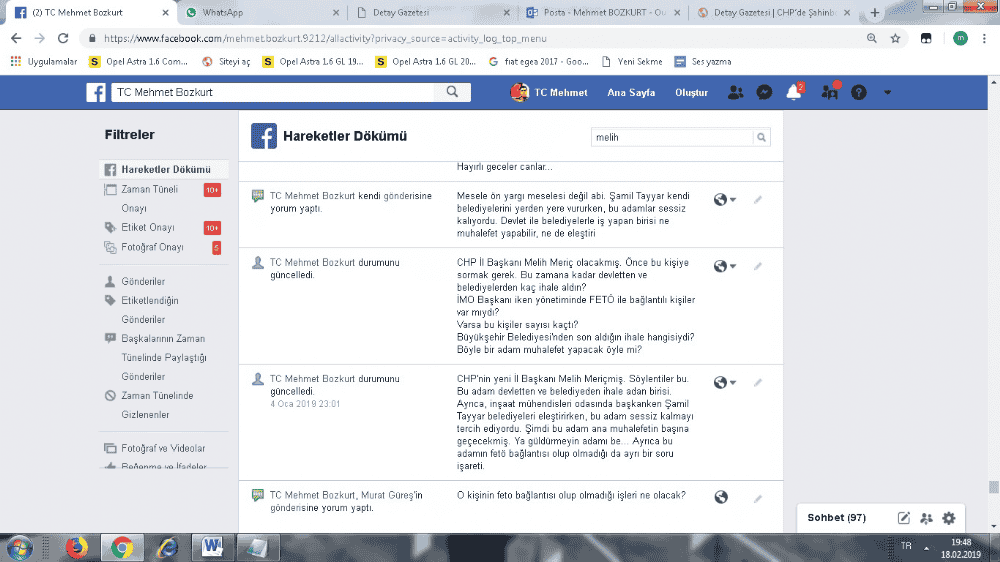Click the activity log search field containing melih

[670, 137]
